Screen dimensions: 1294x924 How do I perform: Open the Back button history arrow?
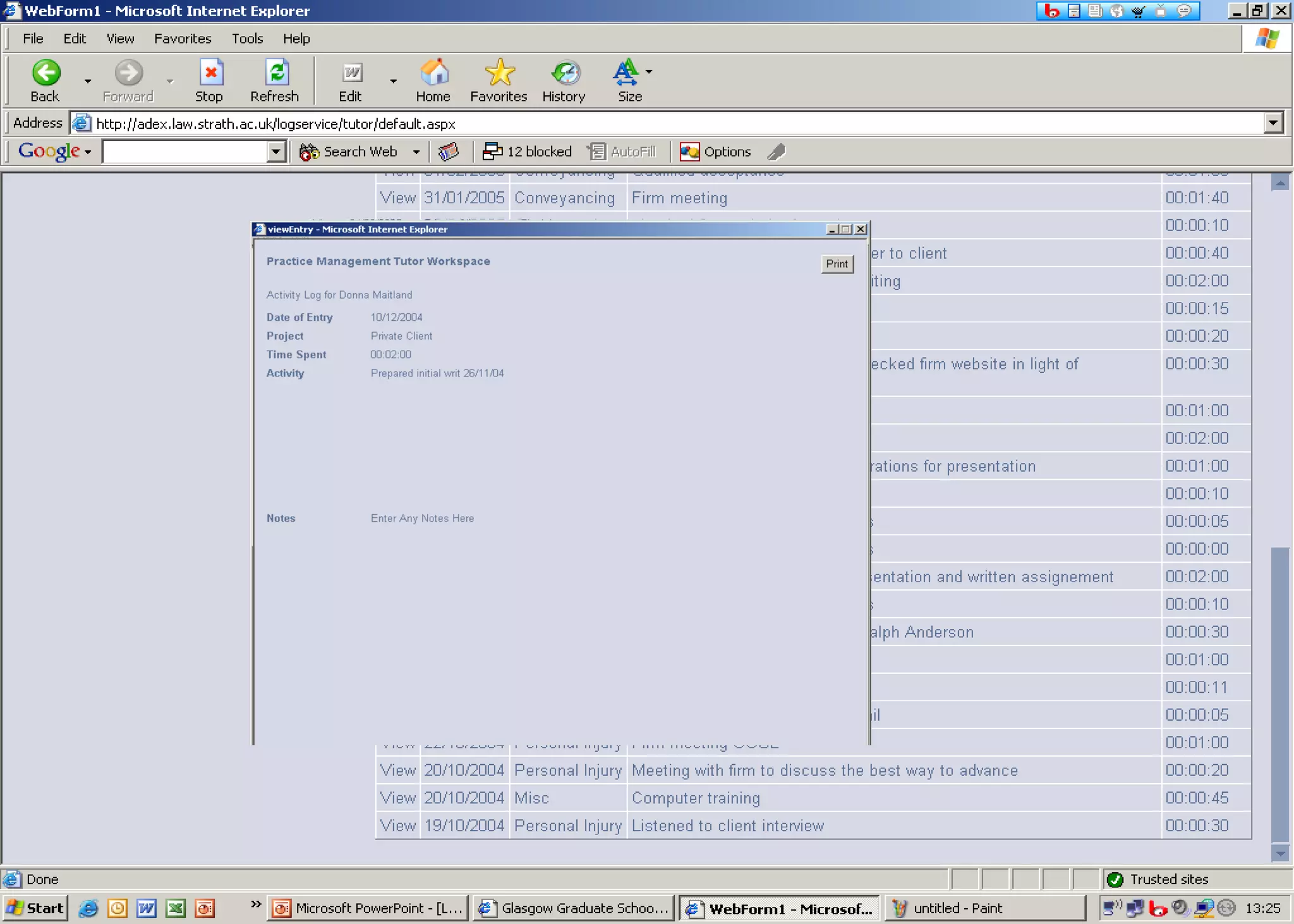(88, 81)
